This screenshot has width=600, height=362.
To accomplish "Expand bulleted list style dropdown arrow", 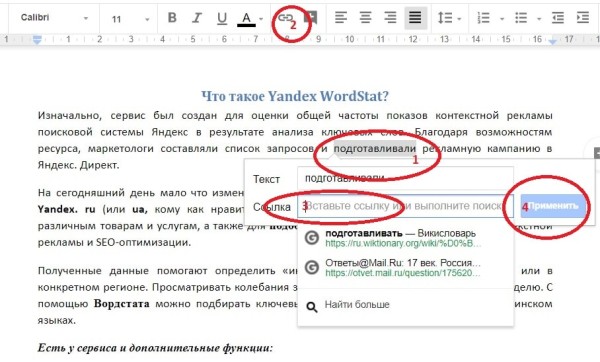I will point(539,19).
